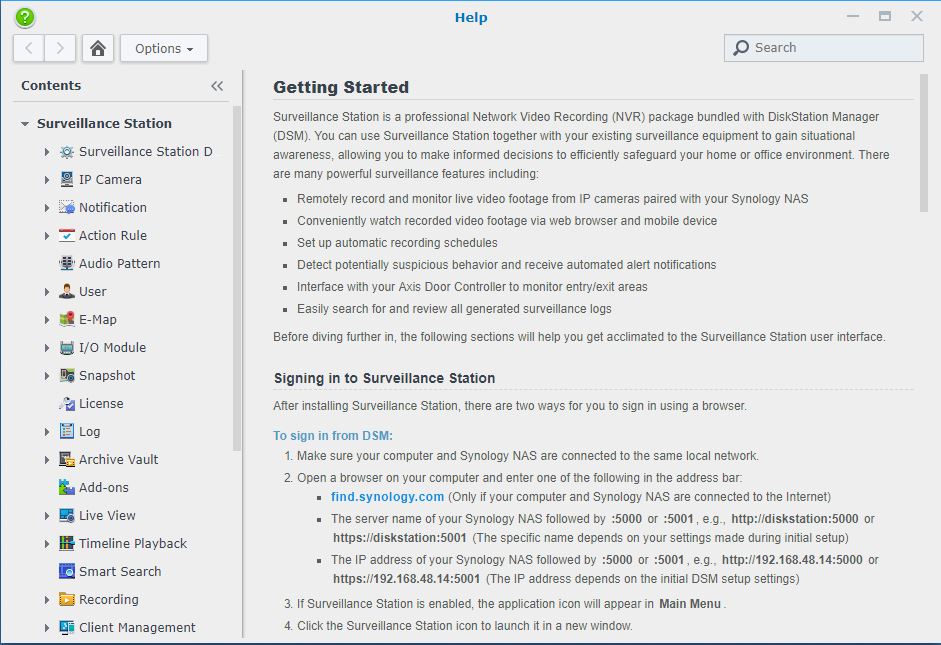941x645 pixels.
Task: Click the Contents tree vertical scrollbar
Action: click(x=236, y=278)
